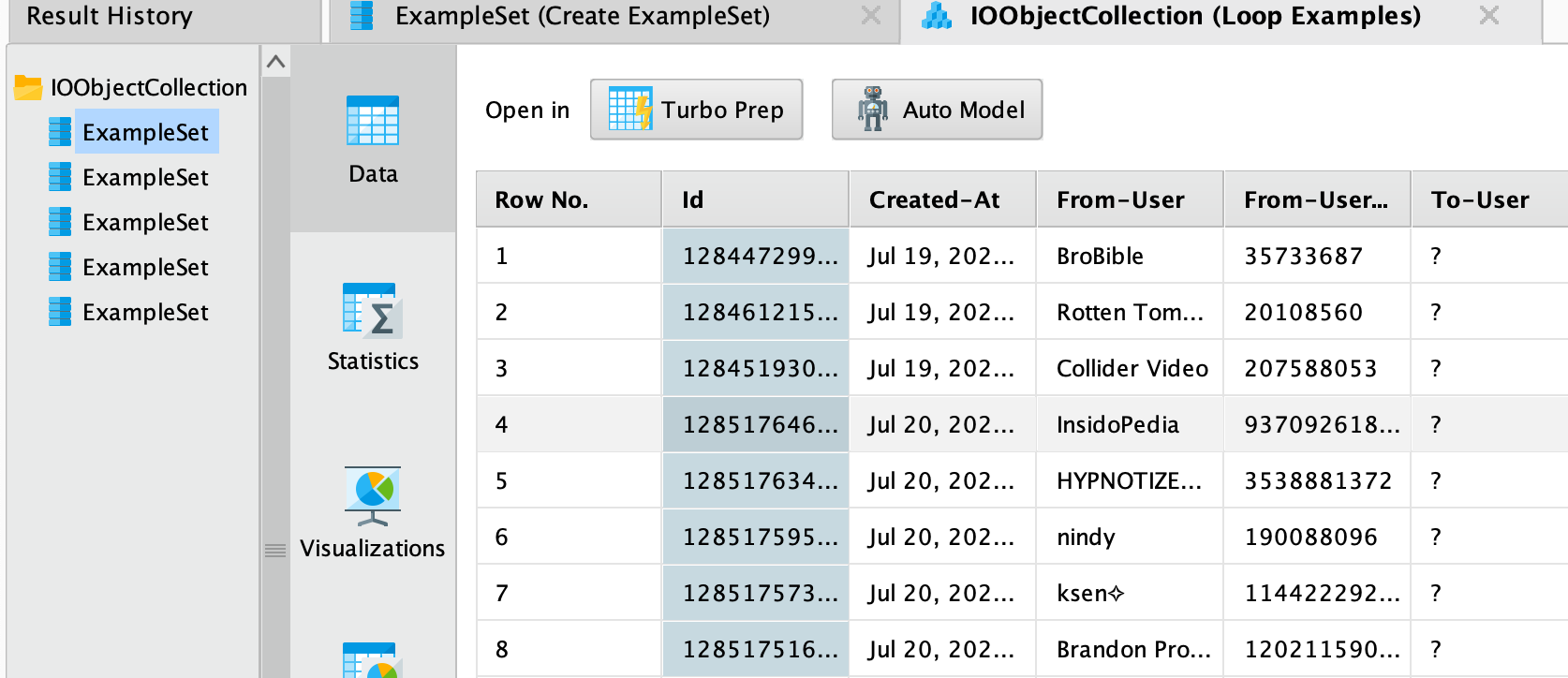
Task: Select the third ExampleSet in the tree
Action: (129, 222)
